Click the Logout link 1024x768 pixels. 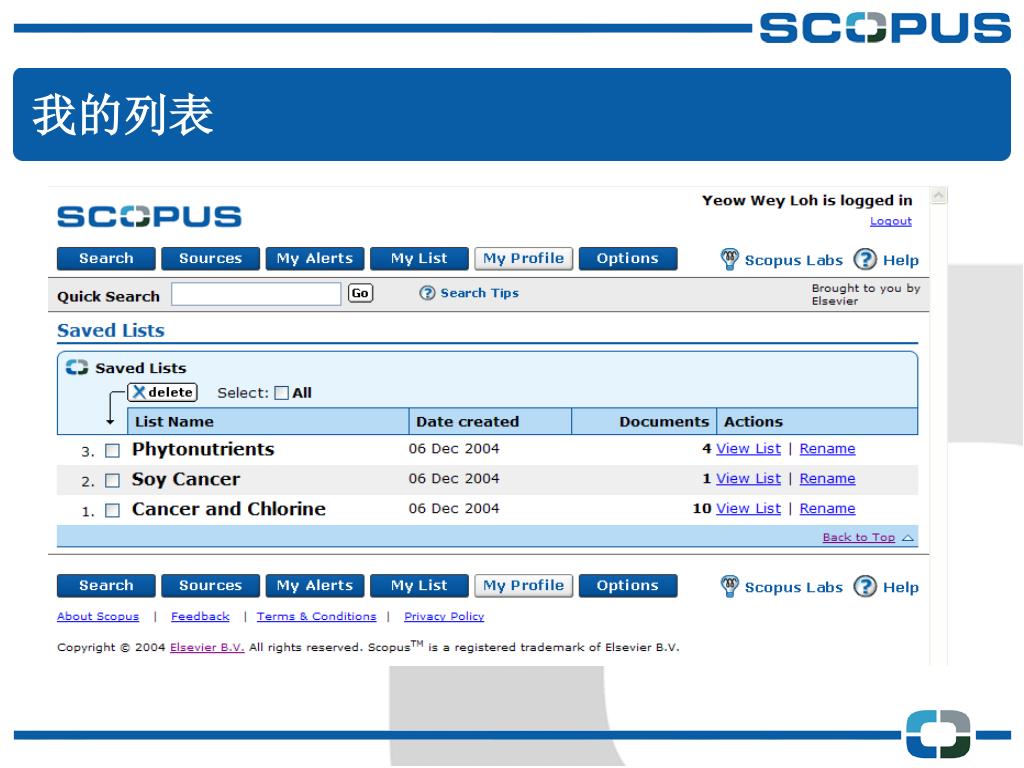891,221
